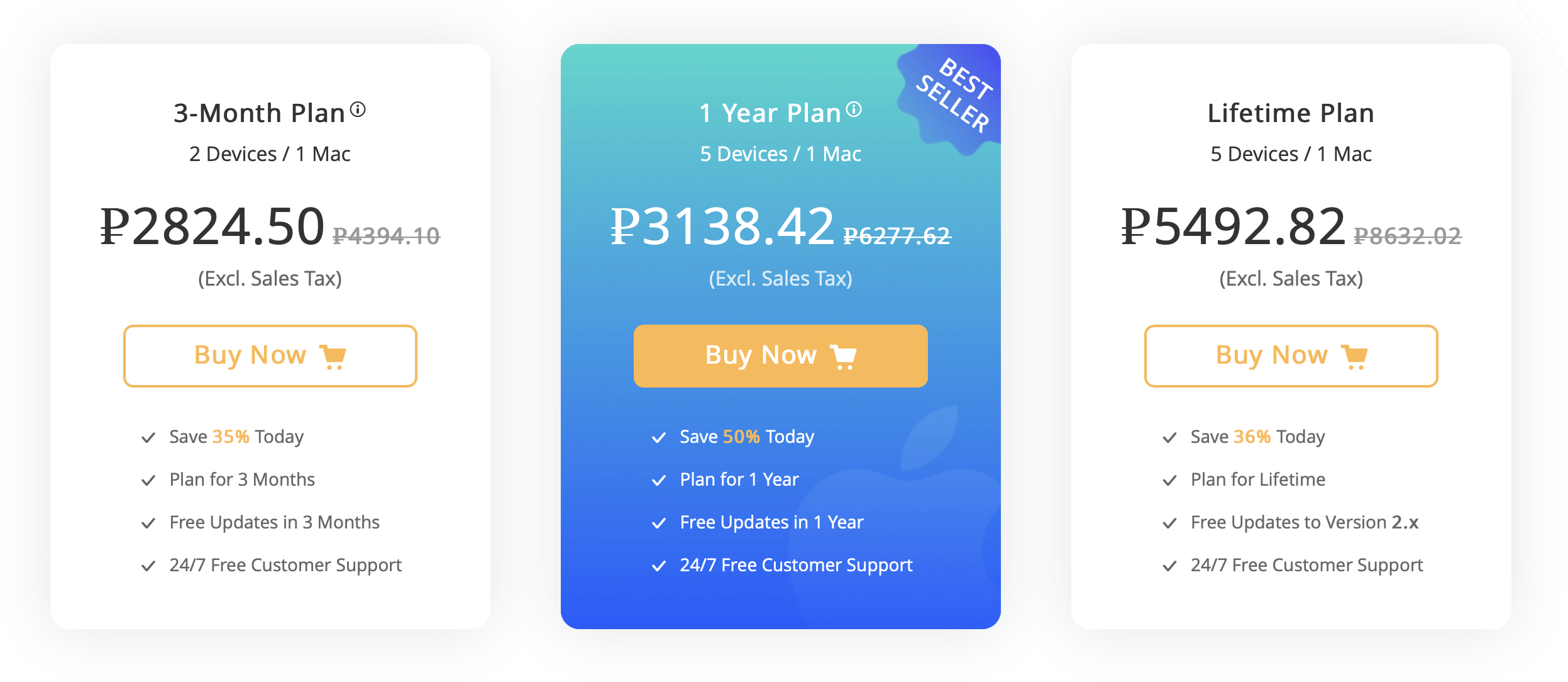Click the crossed-out ₱8632.02 original price
Viewport: 1568px width, 682px height.
tap(1408, 236)
